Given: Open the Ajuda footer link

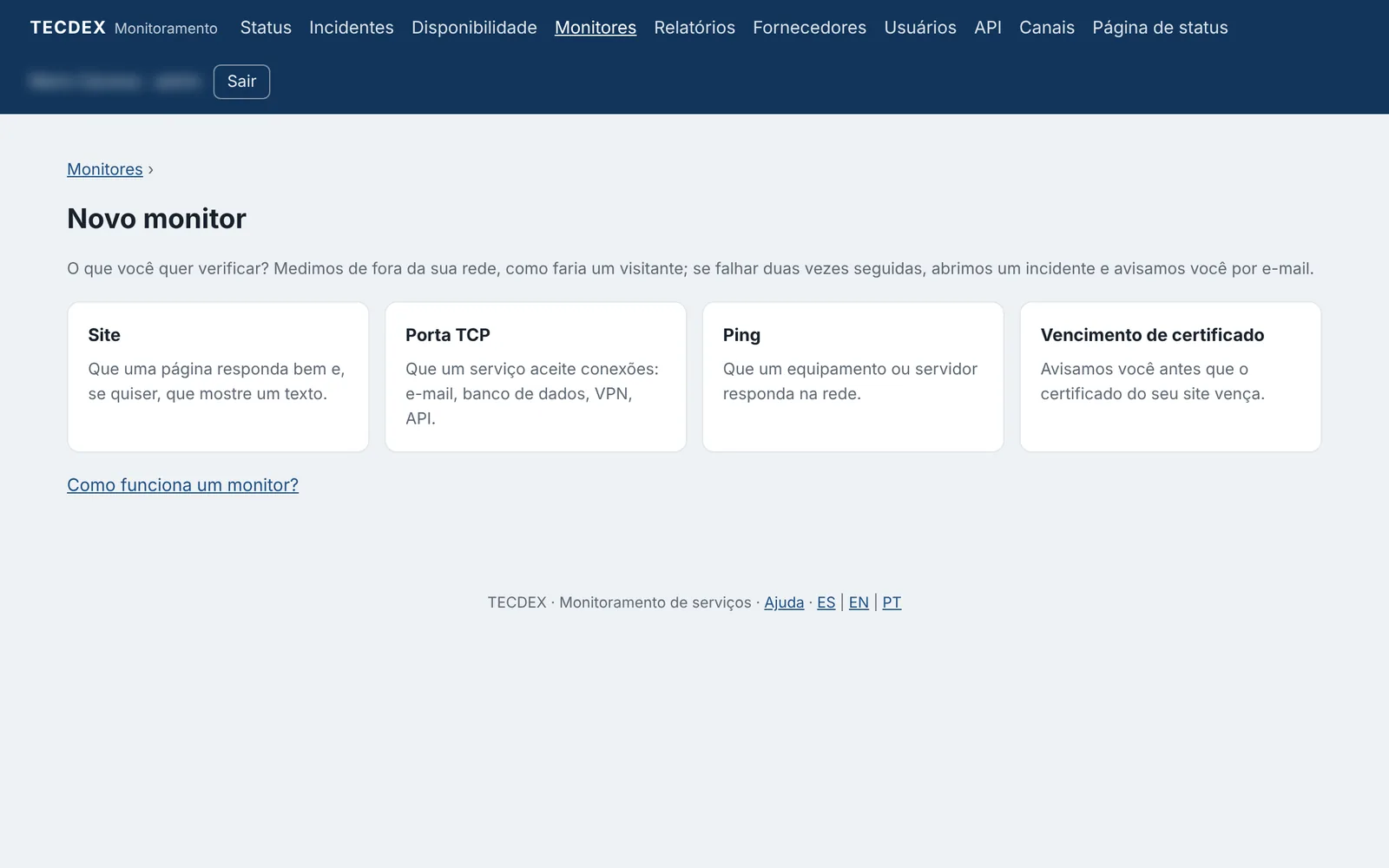Looking at the screenshot, I should 784,602.
